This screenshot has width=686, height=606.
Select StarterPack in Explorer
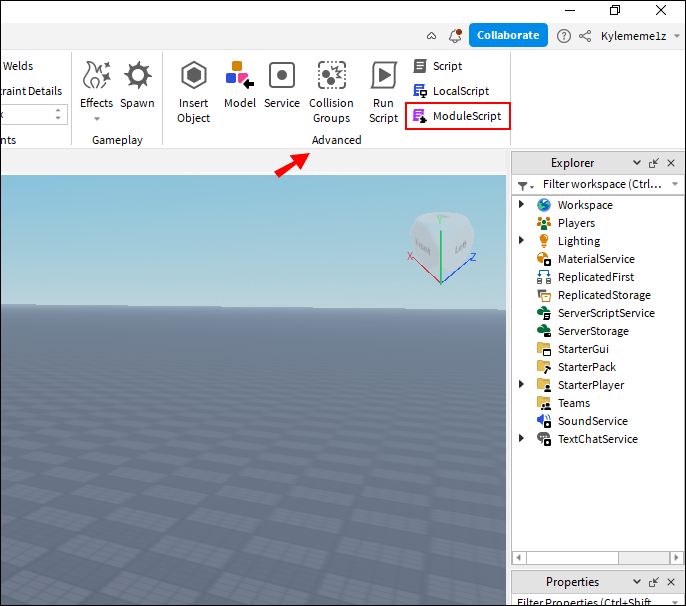point(587,367)
